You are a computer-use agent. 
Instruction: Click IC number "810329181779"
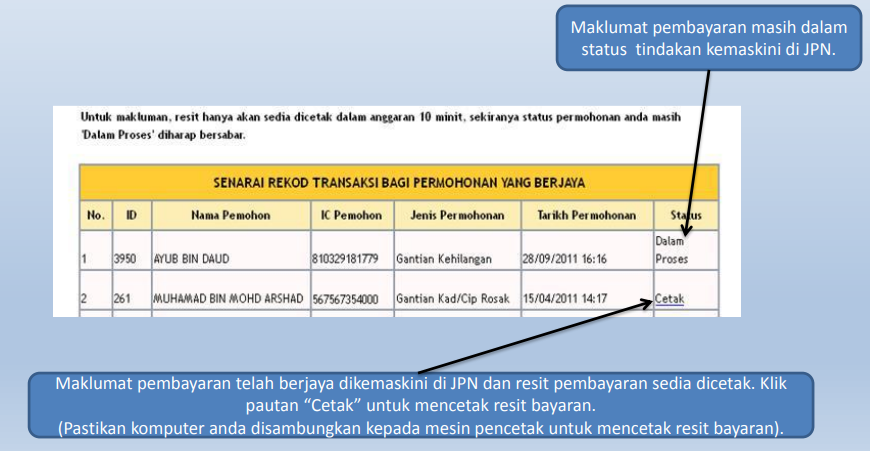pos(345,259)
